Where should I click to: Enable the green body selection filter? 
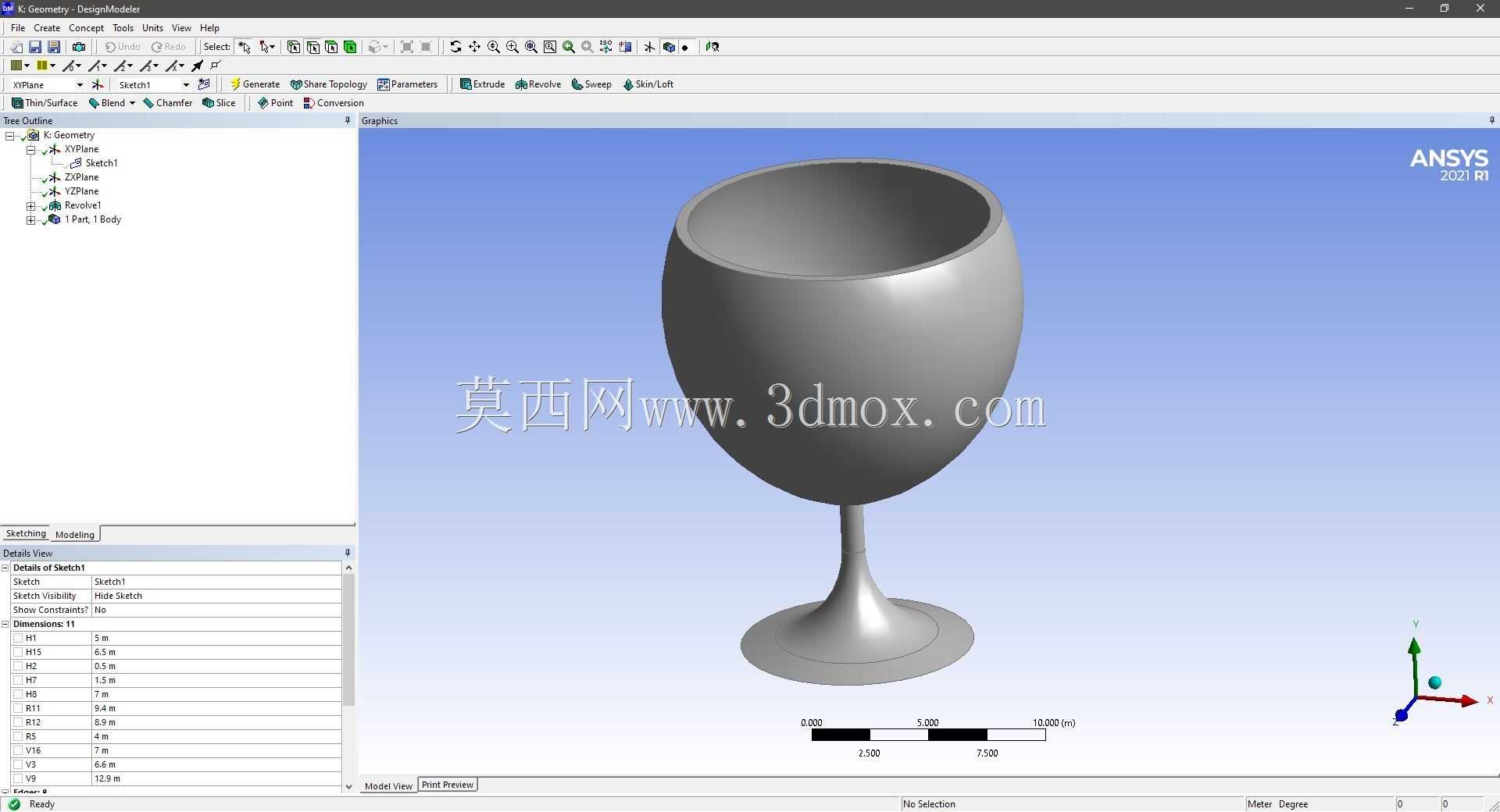(x=350, y=47)
